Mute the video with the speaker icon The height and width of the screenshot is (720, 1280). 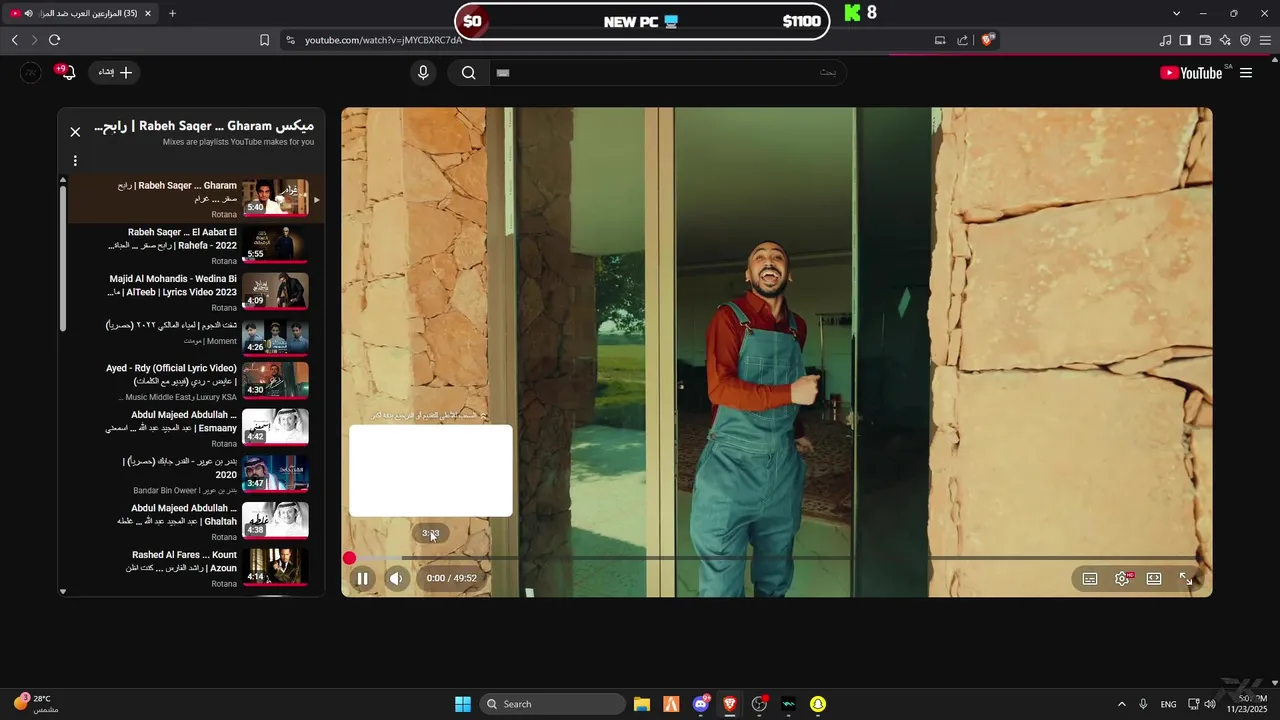(x=397, y=578)
